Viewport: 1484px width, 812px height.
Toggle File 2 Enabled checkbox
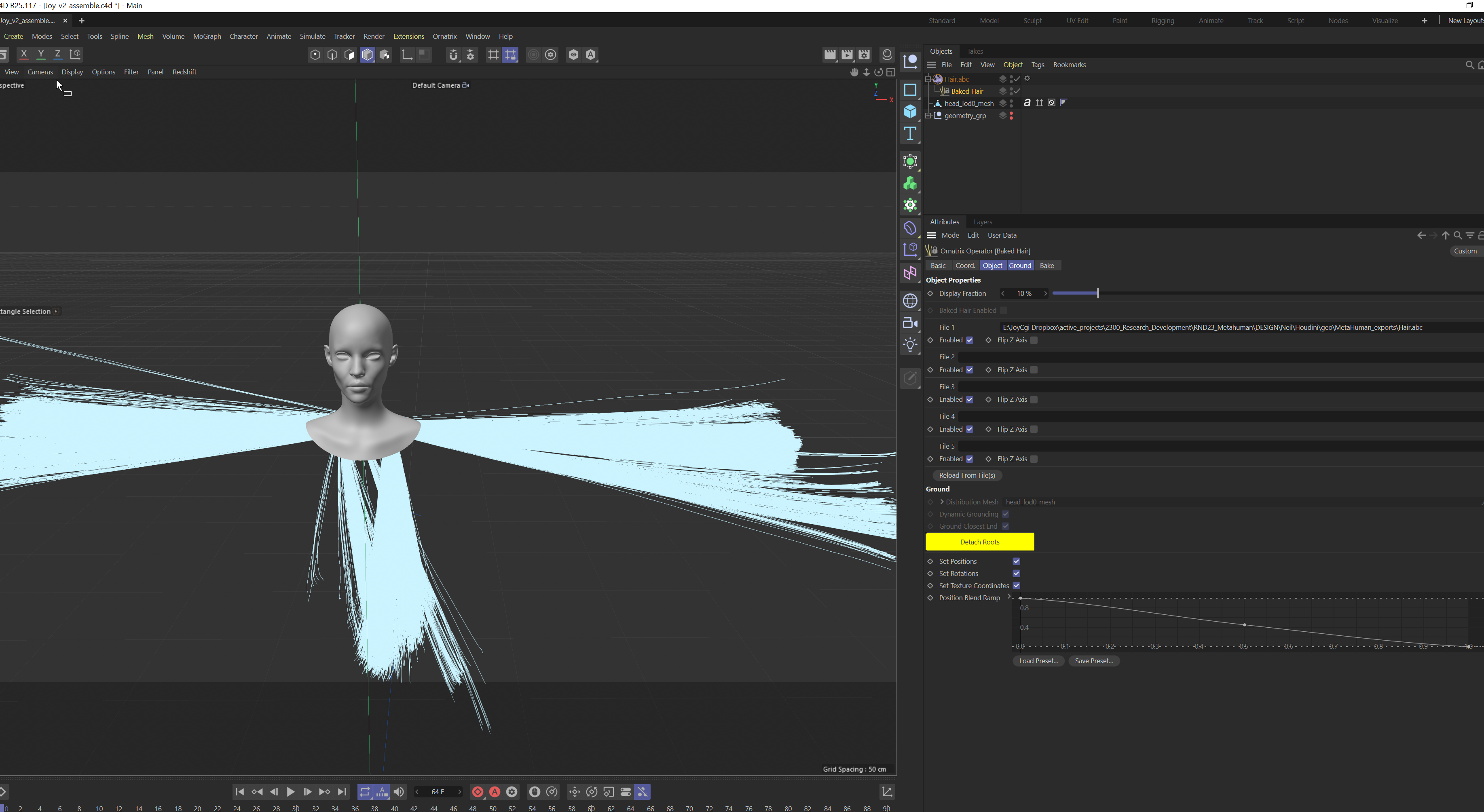[970, 370]
